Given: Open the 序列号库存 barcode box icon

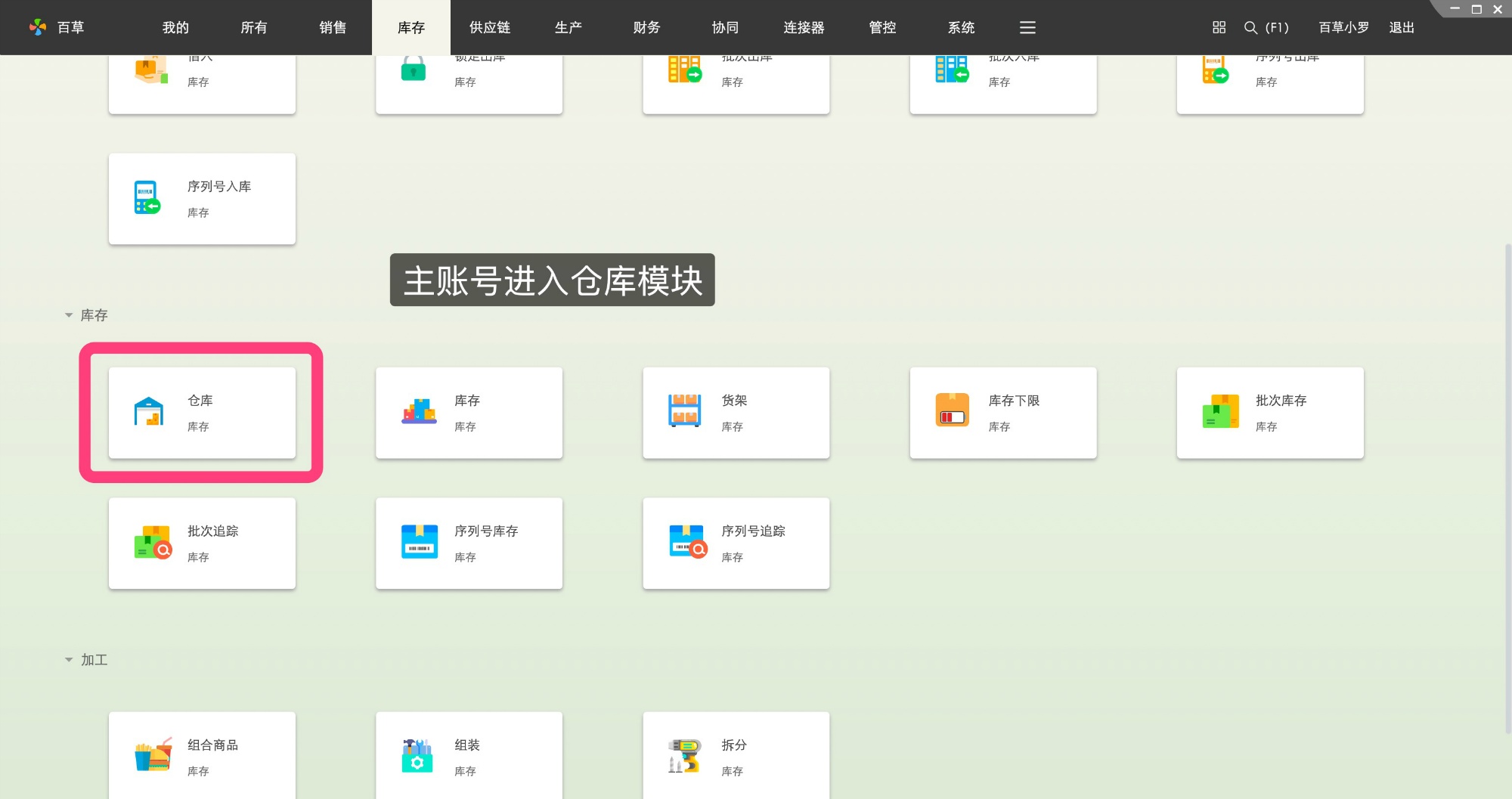Looking at the screenshot, I should tap(419, 542).
